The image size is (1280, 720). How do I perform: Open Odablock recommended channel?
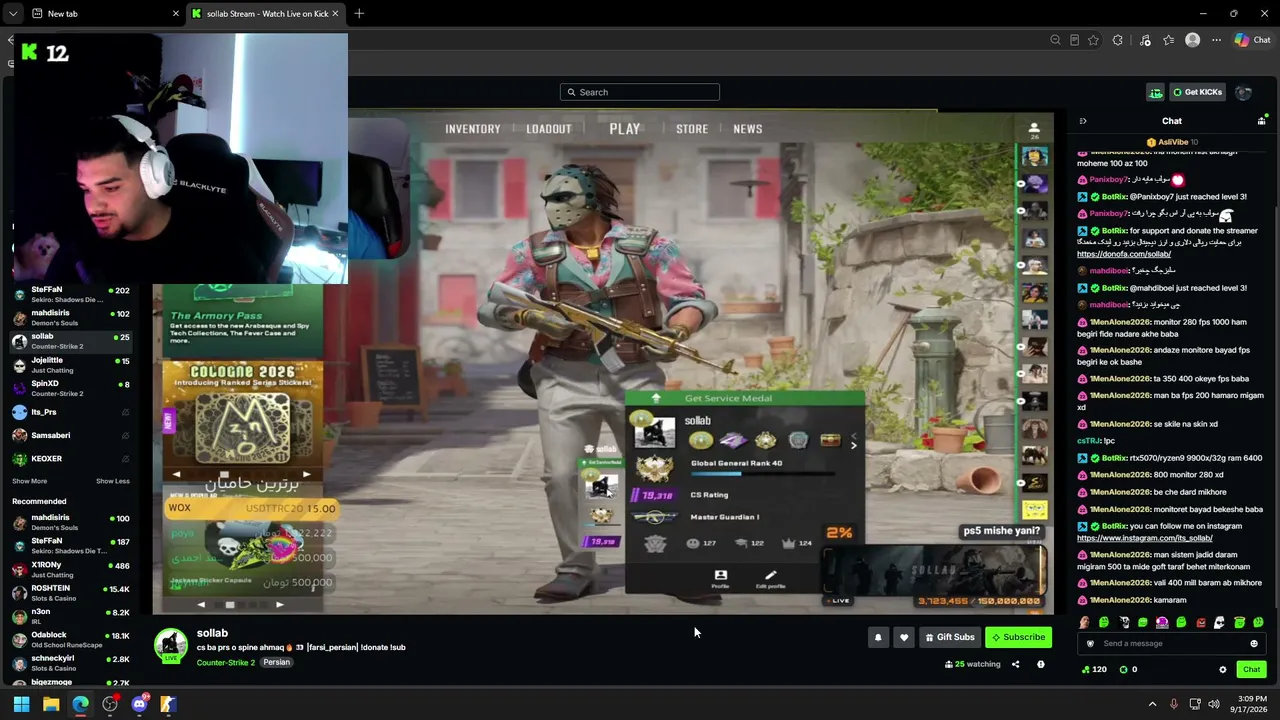70,640
